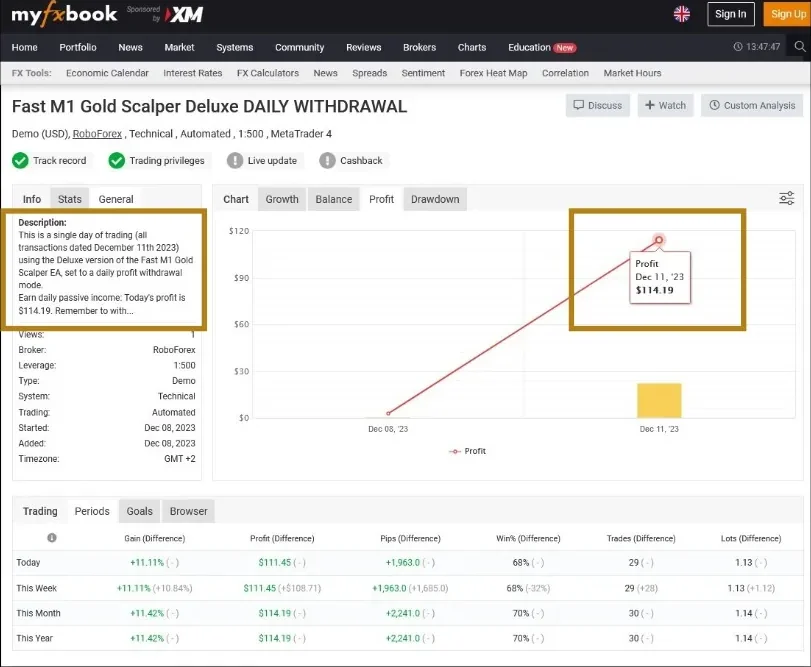Click the Dec 11 profit data point

659,240
